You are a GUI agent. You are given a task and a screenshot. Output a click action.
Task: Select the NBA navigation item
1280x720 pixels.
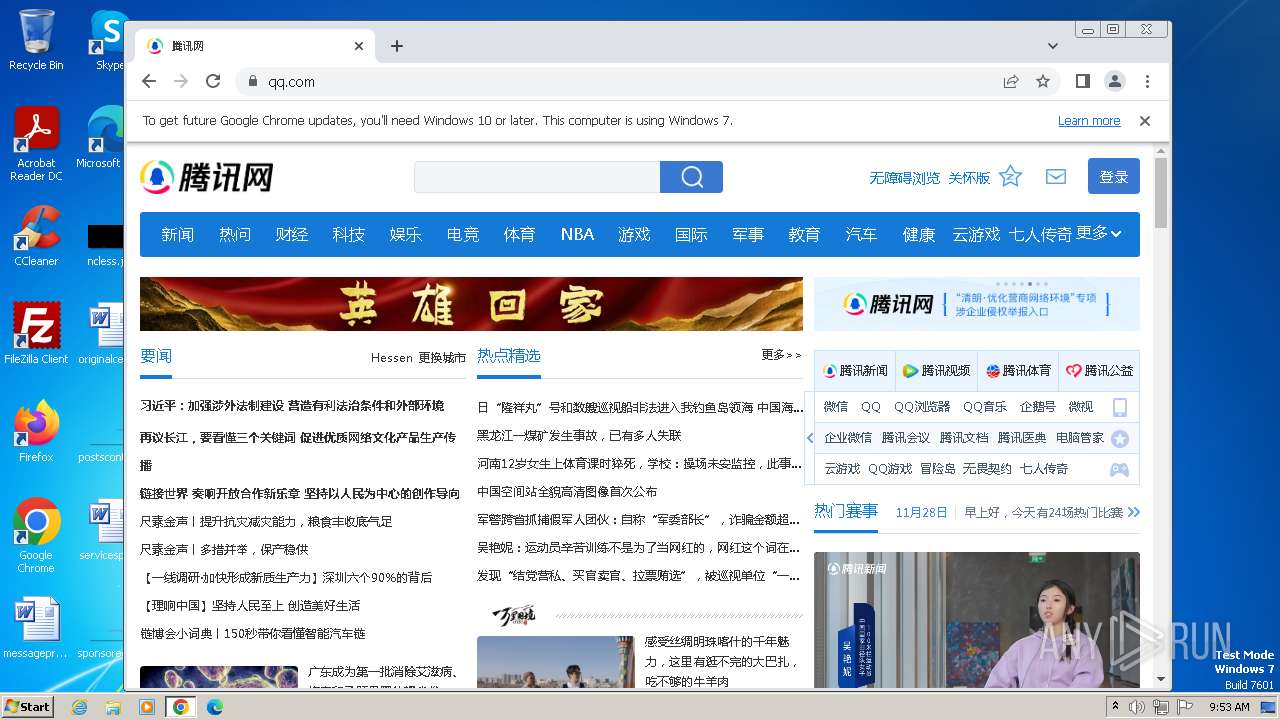pos(577,234)
